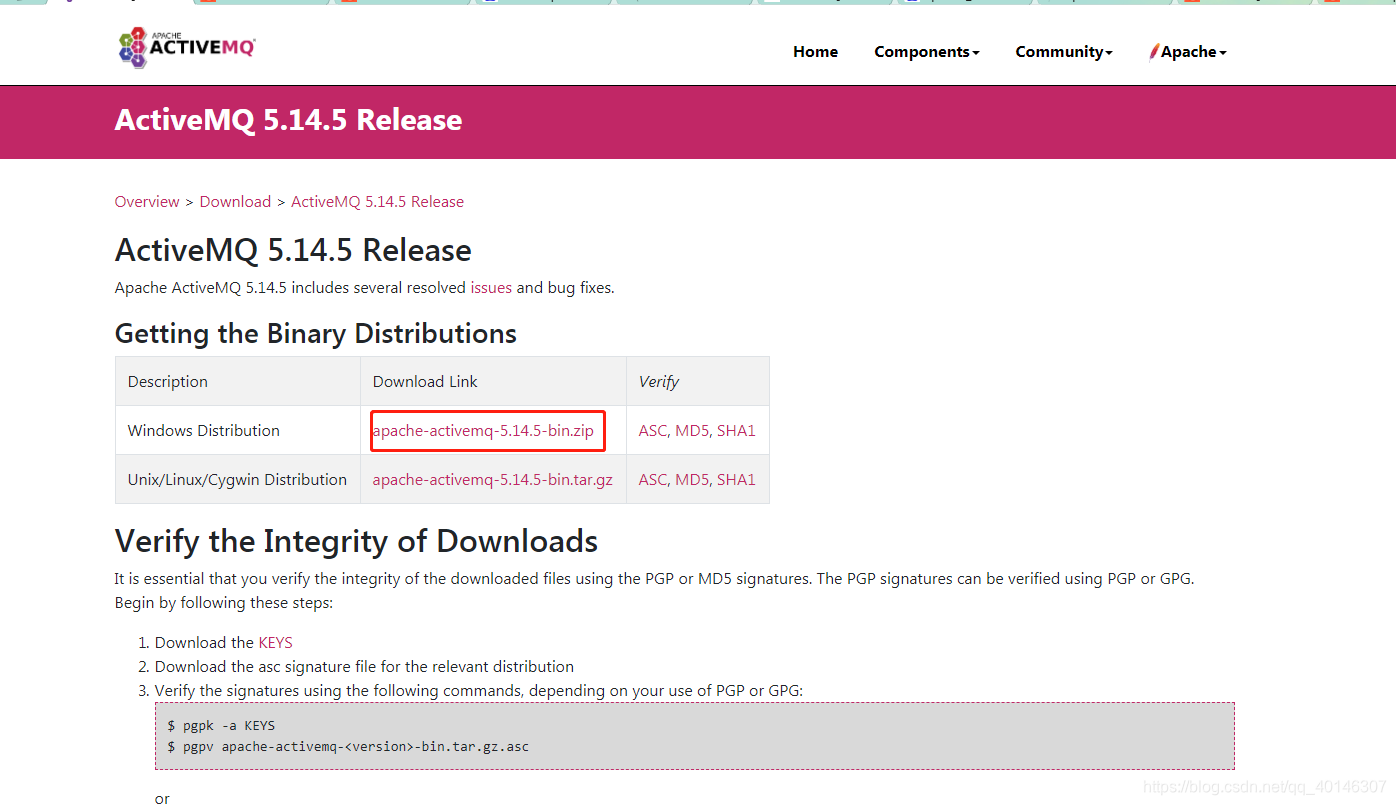Click the ActiveMQ 5.14.5 Release banner title
The height and width of the screenshot is (805, 1396).
[x=288, y=120]
